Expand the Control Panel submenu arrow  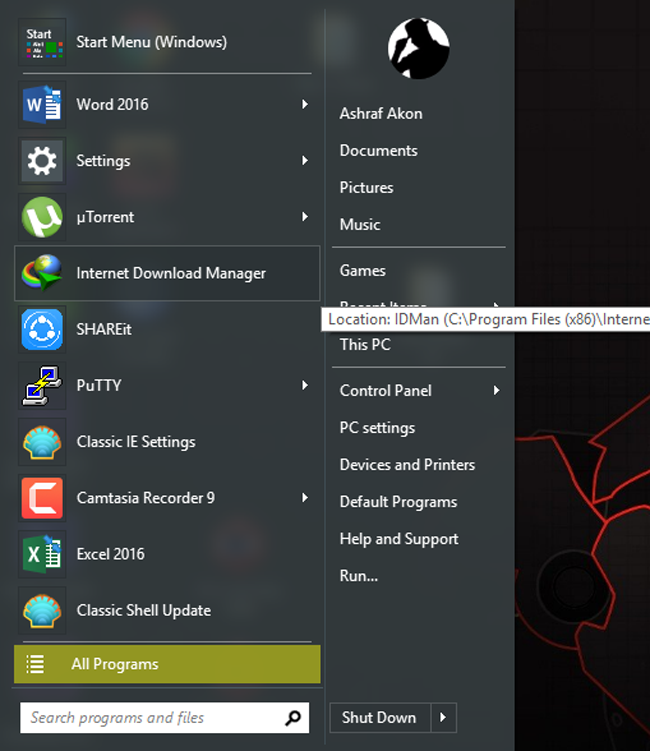(497, 390)
